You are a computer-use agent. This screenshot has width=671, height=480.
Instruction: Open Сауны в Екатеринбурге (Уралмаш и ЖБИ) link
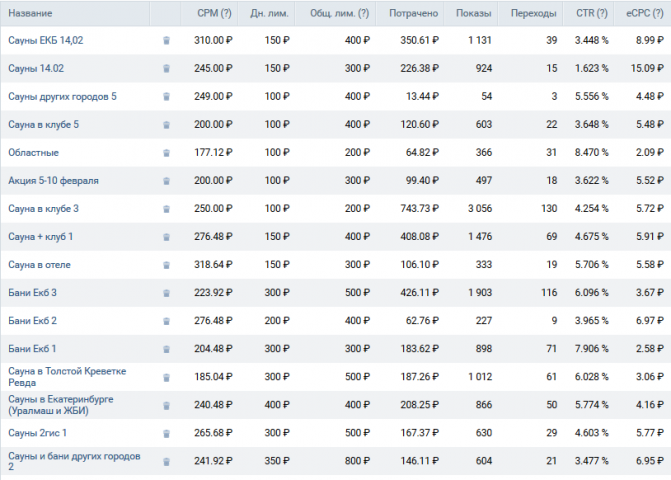pos(61,405)
